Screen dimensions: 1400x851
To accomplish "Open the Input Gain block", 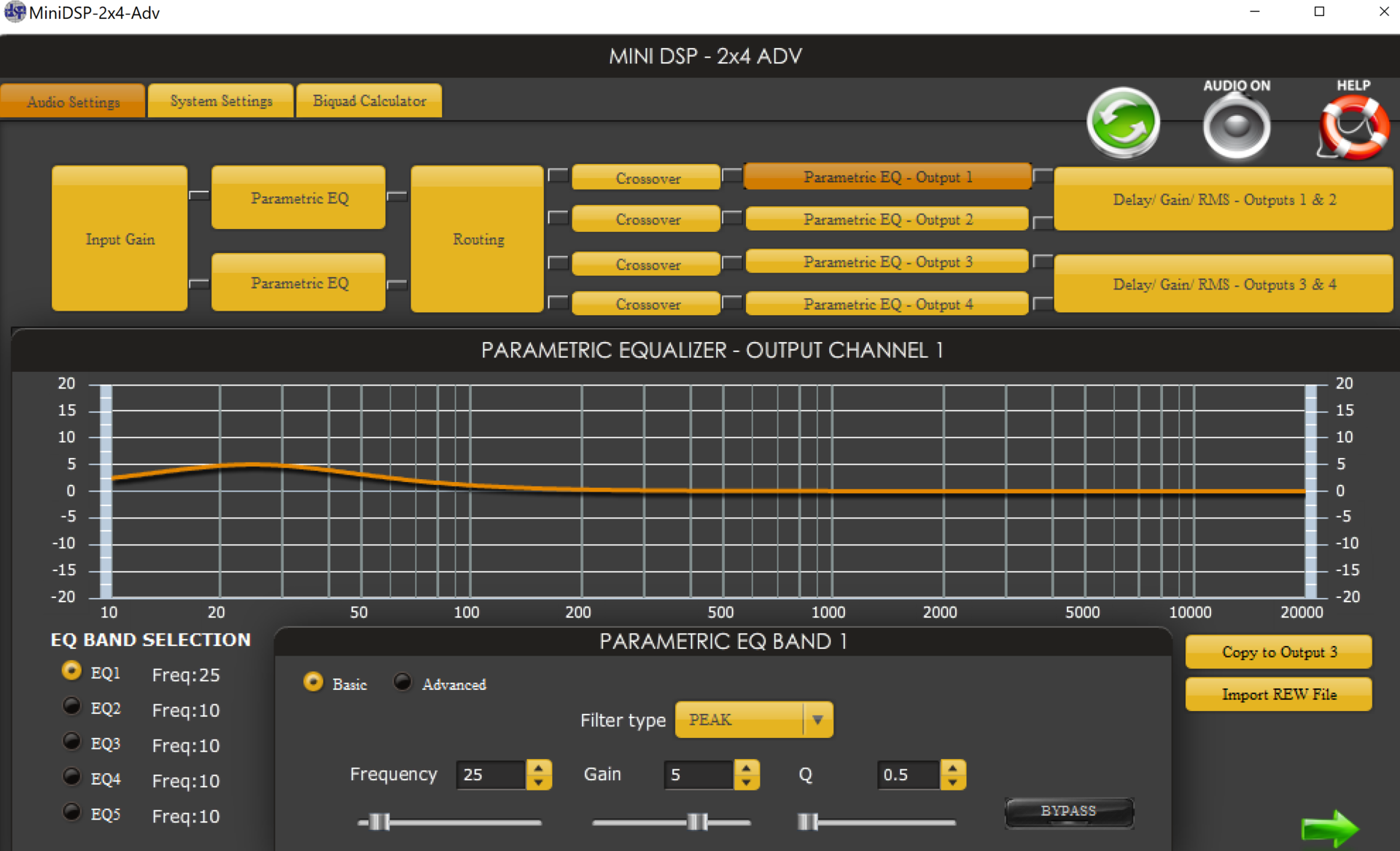I will (x=120, y=239).
